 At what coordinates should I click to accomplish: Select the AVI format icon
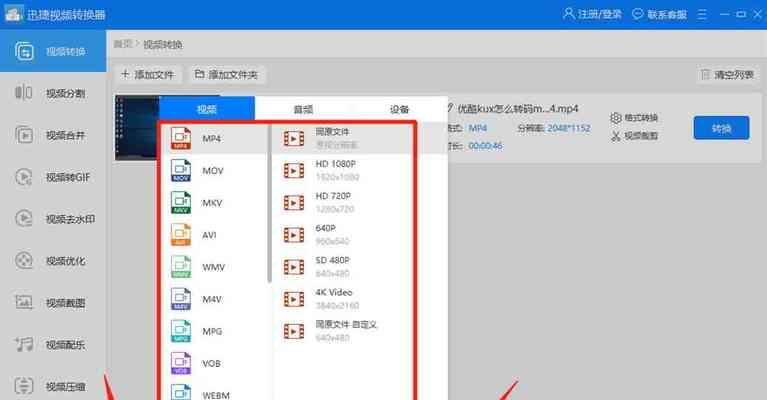pyautogui.click(x=180, y=235)
